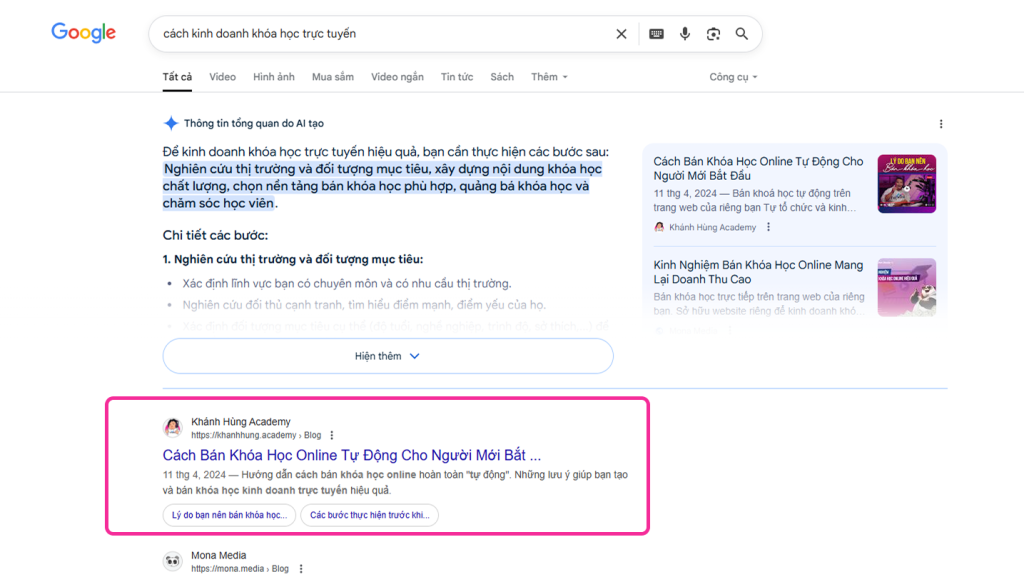
Task: Click the 'Khánh Hùng Academy' site name in results
Action: click(241, 422)
